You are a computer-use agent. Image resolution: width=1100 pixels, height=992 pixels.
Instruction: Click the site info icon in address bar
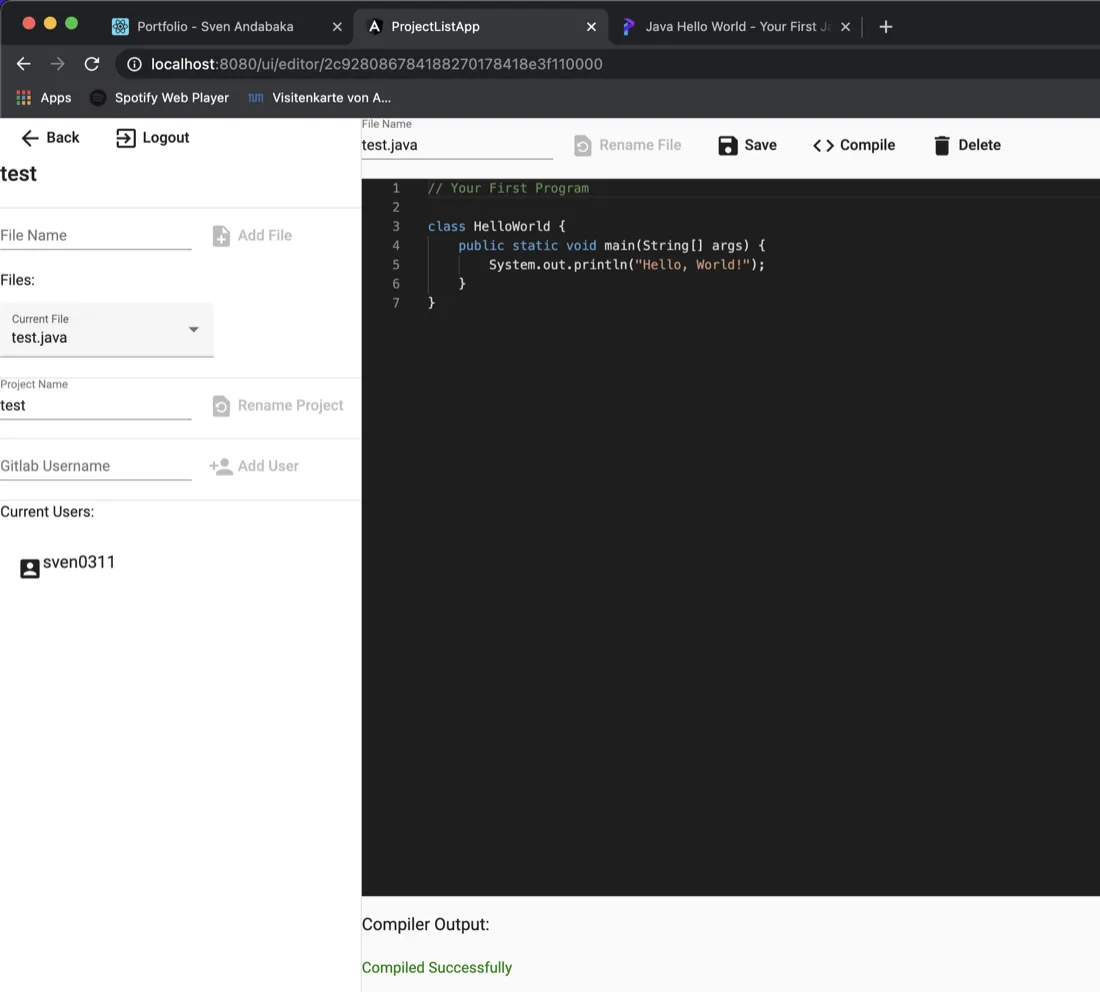pyautogui.click(x=134, y=65)
